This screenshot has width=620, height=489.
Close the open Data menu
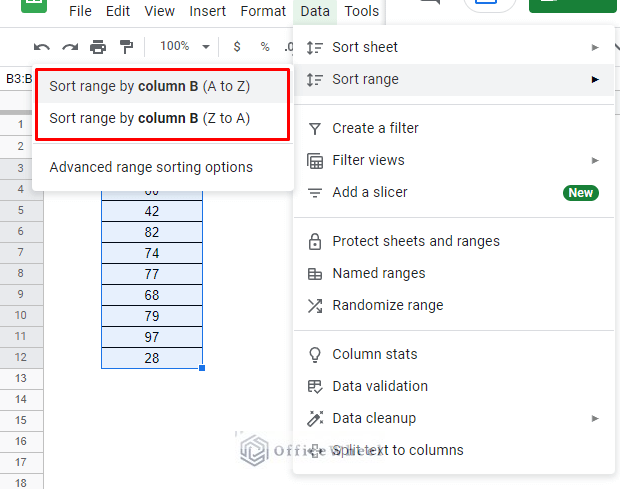coord(315,11)
